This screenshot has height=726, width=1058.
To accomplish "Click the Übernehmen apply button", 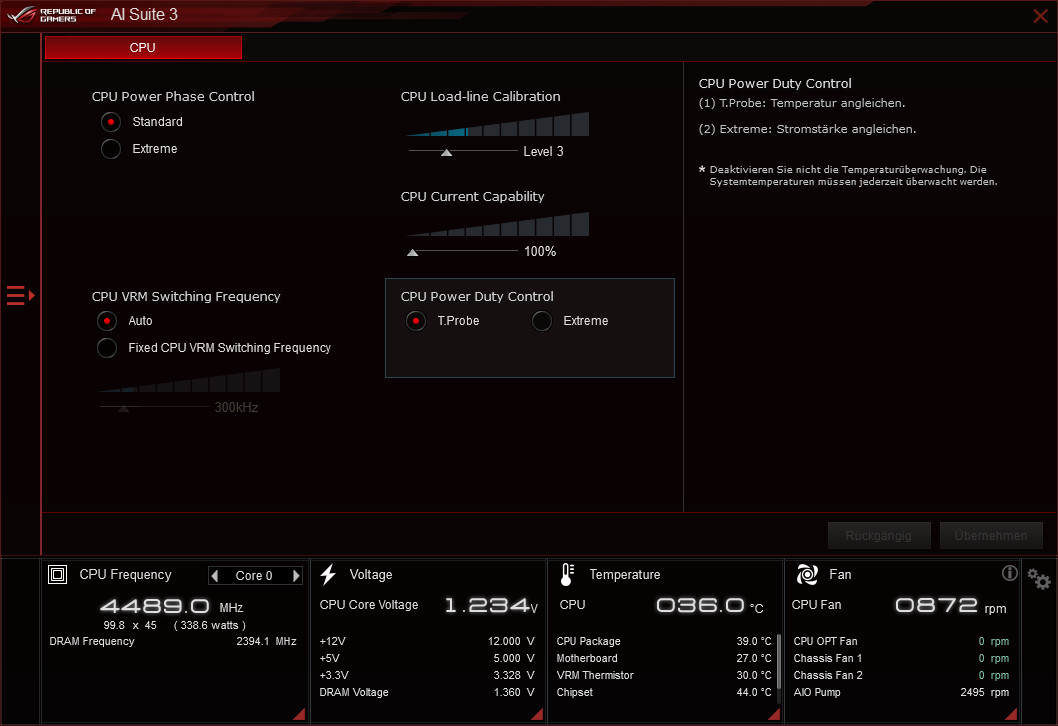I will click(990, 535).
